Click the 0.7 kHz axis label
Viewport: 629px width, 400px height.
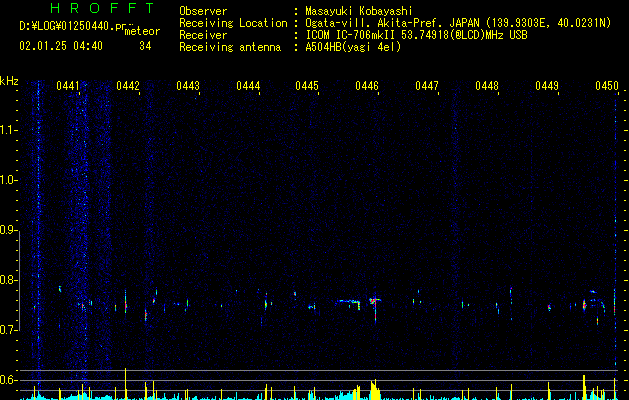(9, 330)
